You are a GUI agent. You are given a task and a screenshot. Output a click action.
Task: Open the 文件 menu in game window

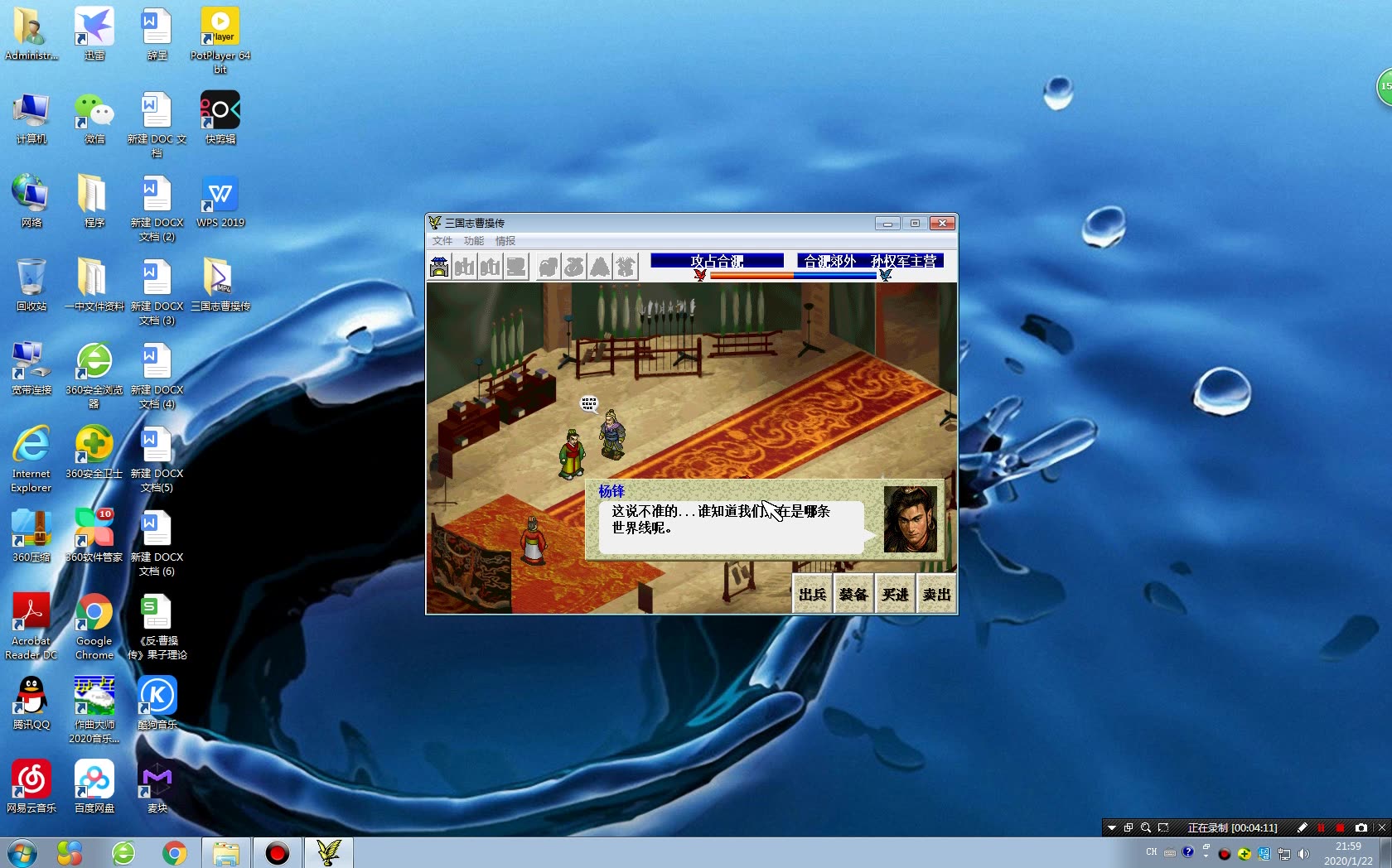click(x=442, y=241)
